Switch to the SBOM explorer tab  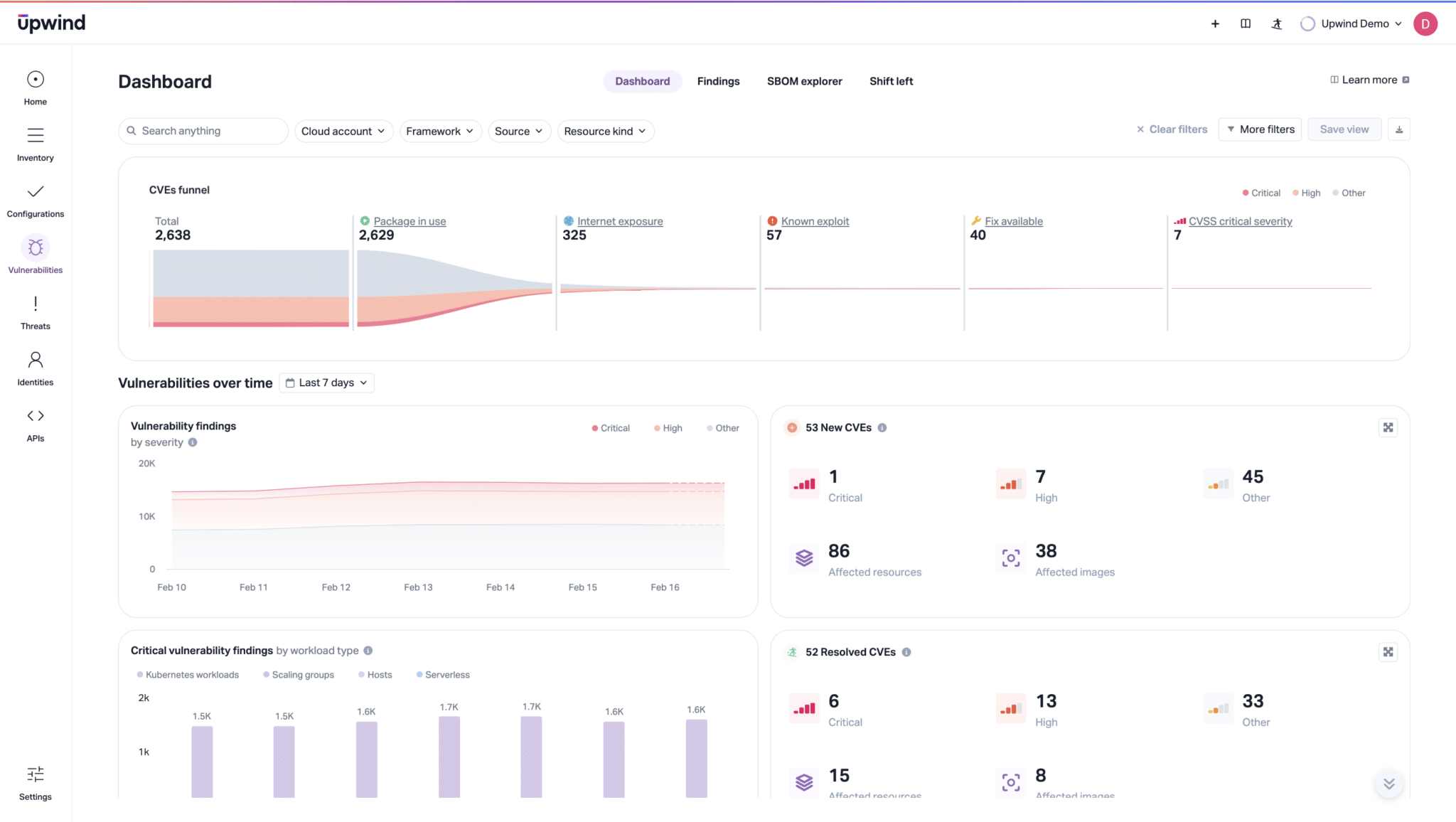point(804,81)
